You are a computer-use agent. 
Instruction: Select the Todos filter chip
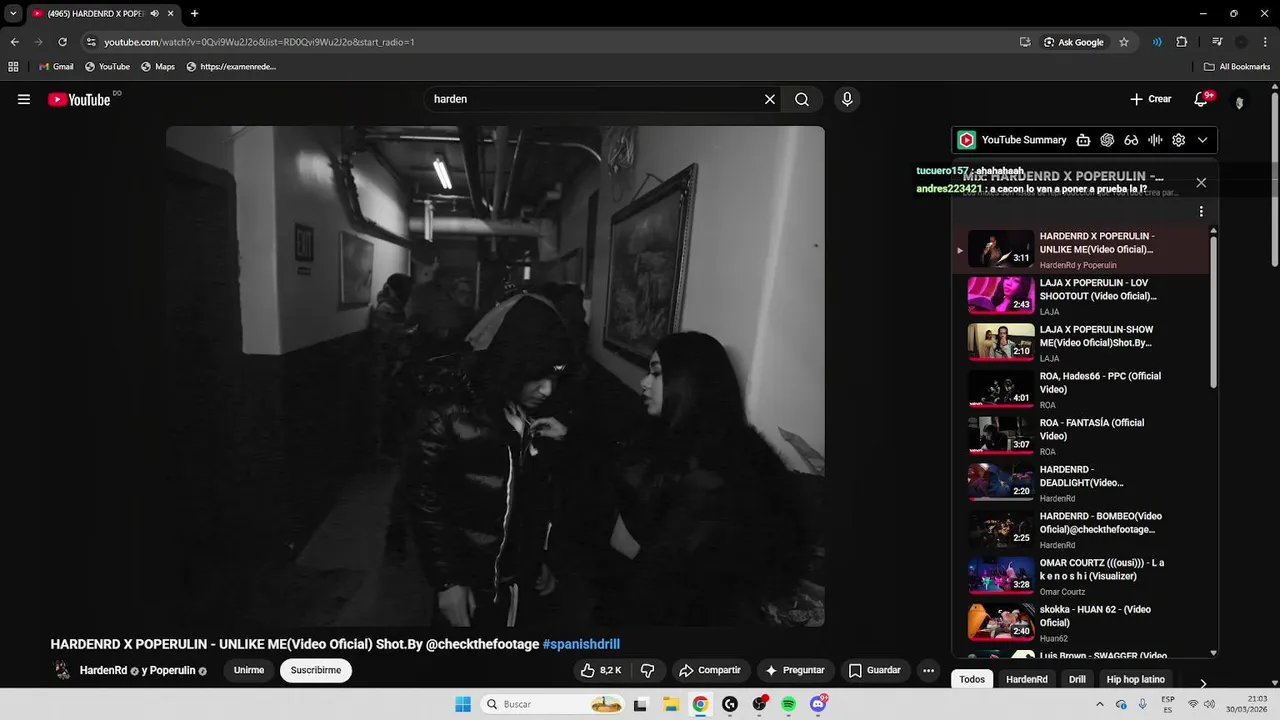[x=972, y=680]
